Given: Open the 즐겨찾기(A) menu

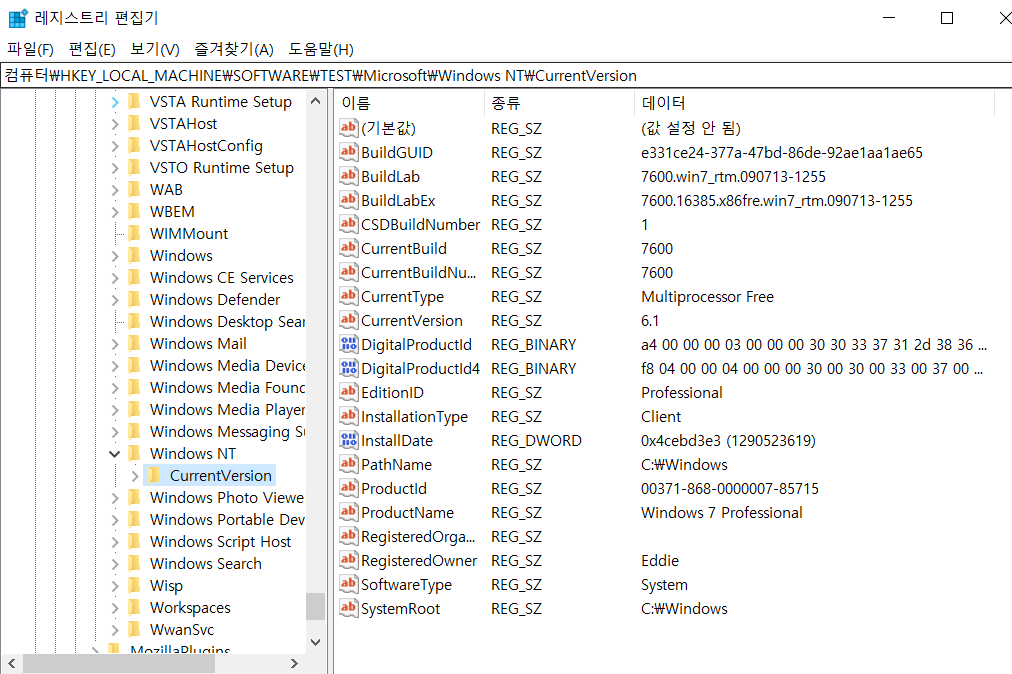Looking at the screenshot, I should [x=234, y=49].
